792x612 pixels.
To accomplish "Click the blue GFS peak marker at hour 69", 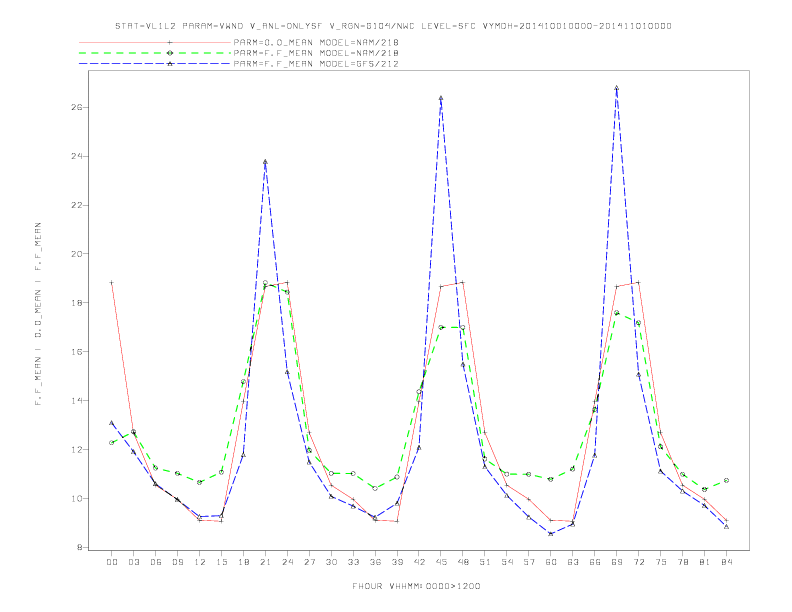I will pyautogui.click(x=617, y=88).
